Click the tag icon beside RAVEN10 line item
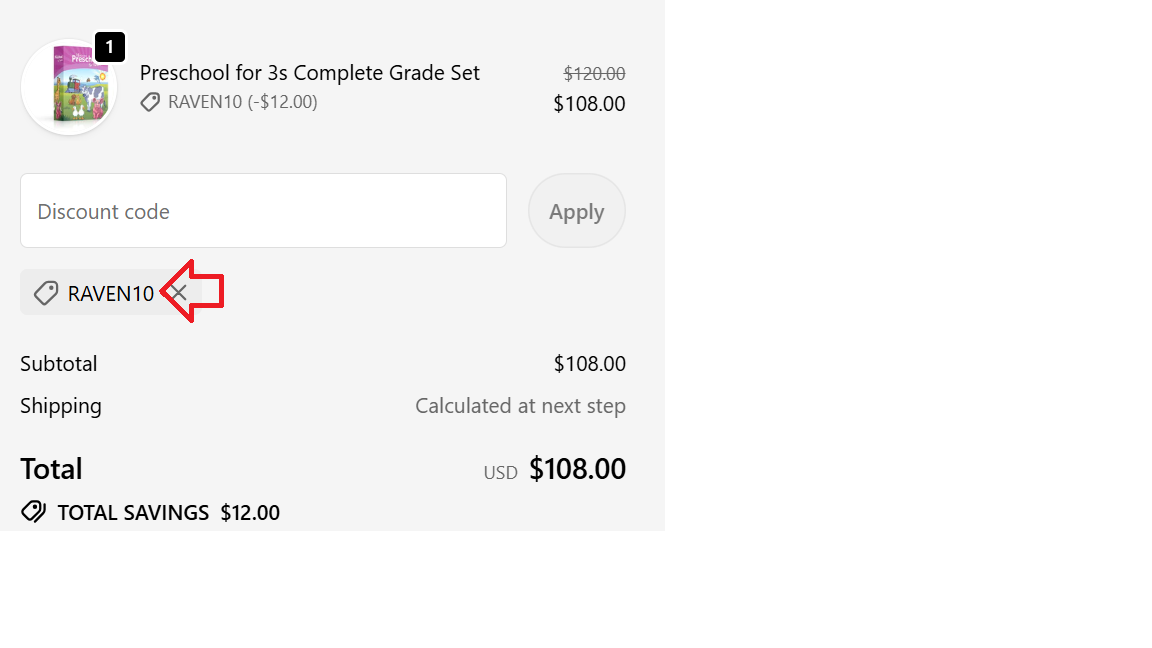The width and height of the screenshot is (1152, 648). [150, 102]
